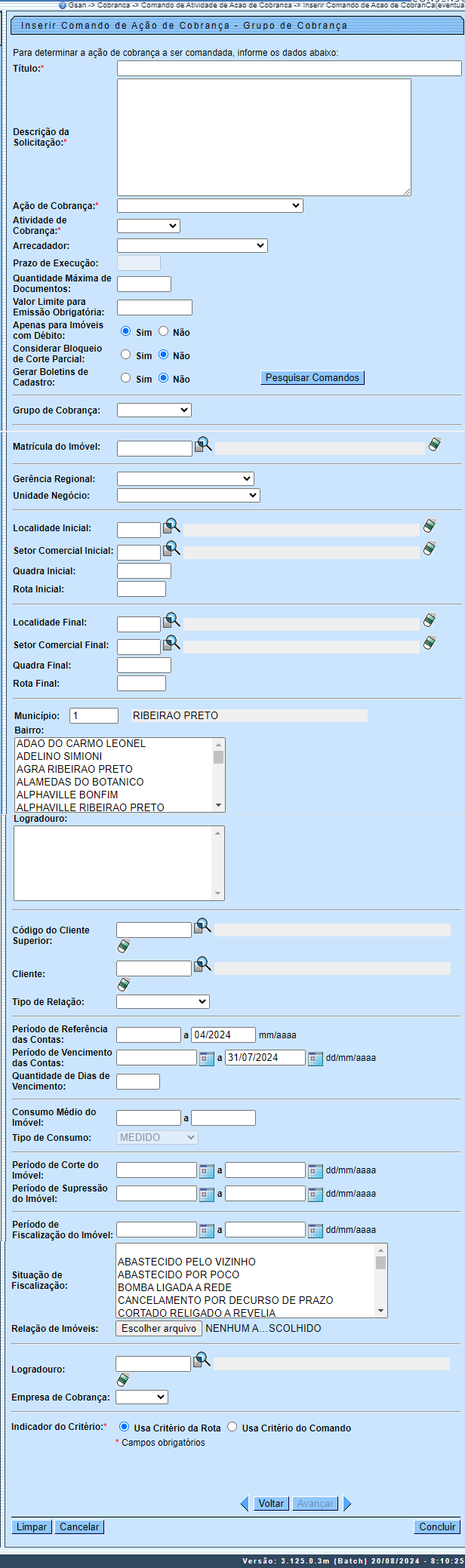Expand Gerência Regional dropdown
Screen dimensions: 465x1568
186,478
